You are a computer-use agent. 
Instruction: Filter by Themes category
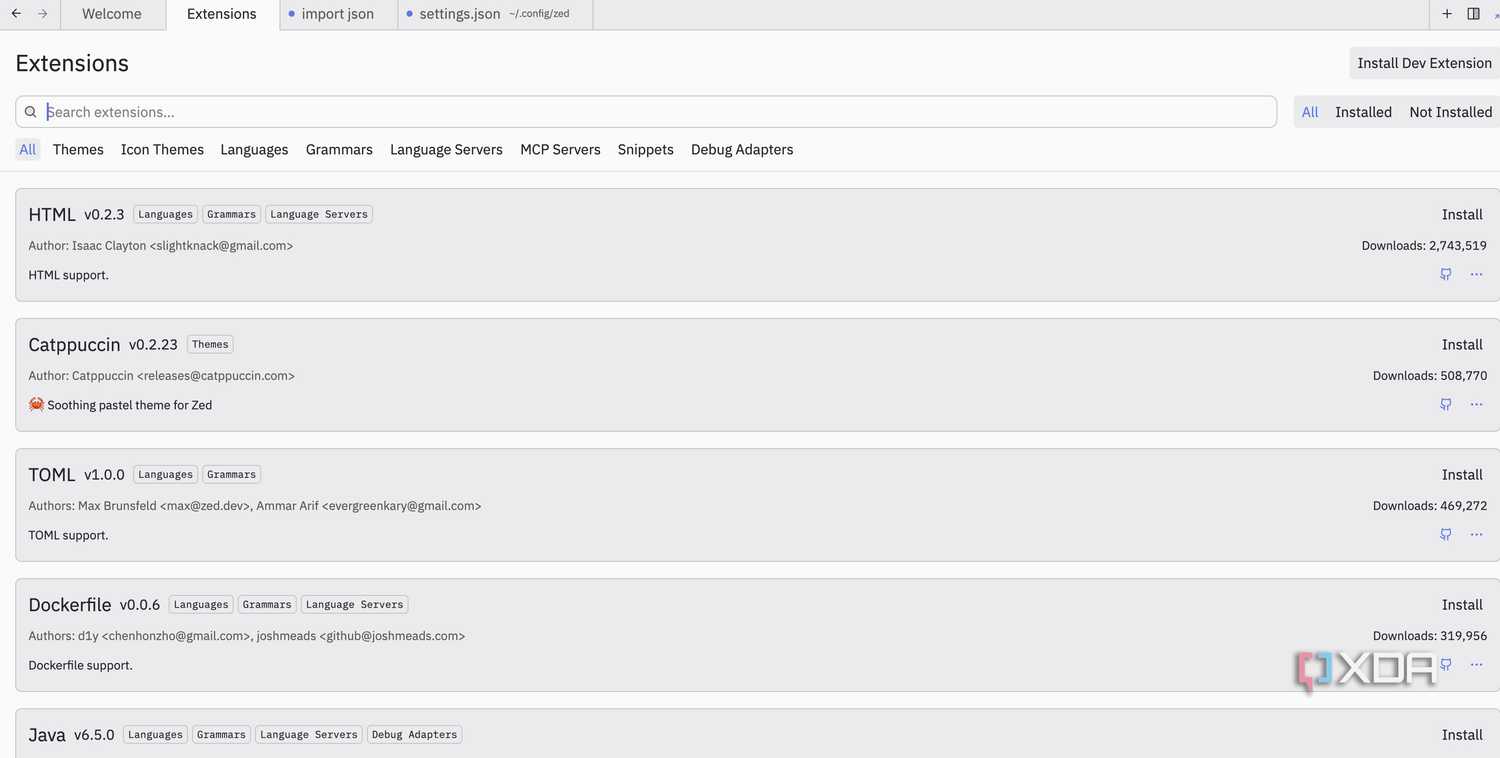(x=78, y=149)
